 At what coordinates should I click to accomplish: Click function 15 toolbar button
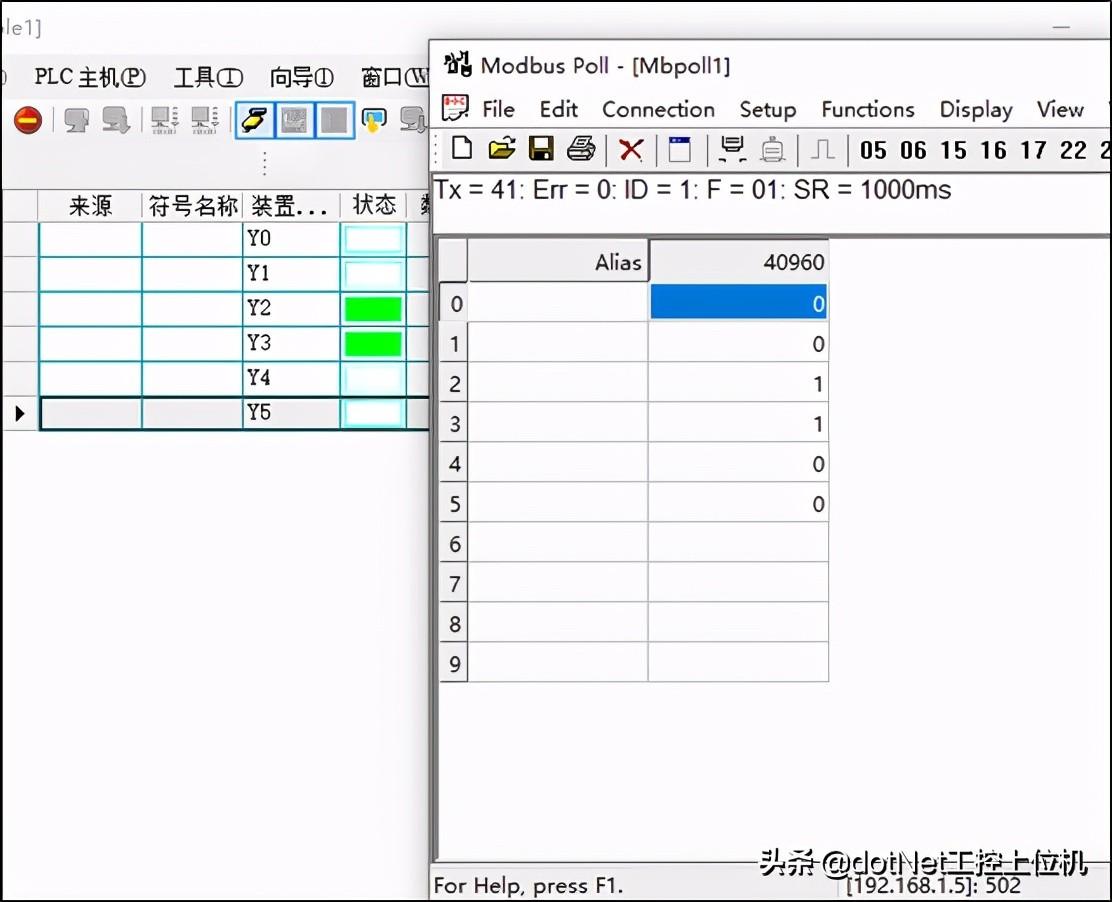coord(953,150)
